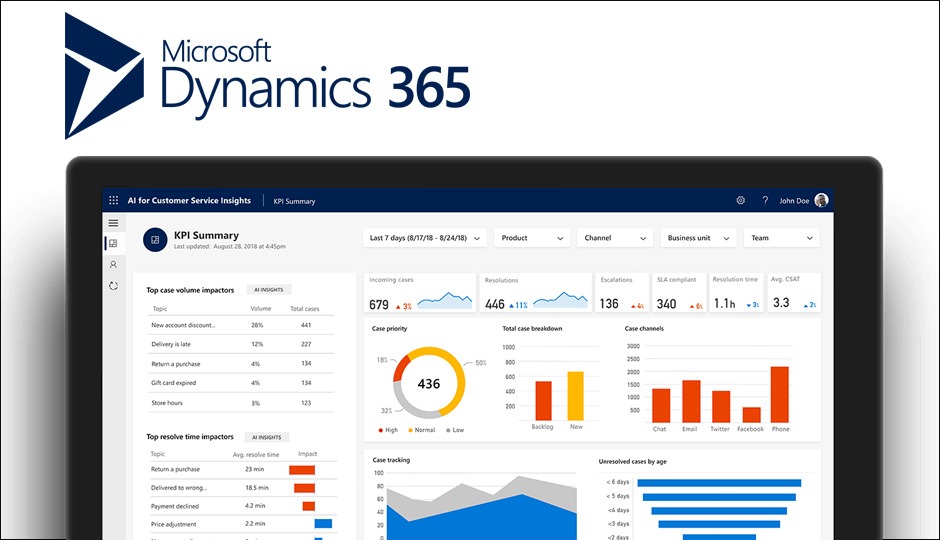The height and width of the screenshot is (540, 940).
Task: Select the KPI Summary breadcrumb tab
Action: click(x=294, y=201)
